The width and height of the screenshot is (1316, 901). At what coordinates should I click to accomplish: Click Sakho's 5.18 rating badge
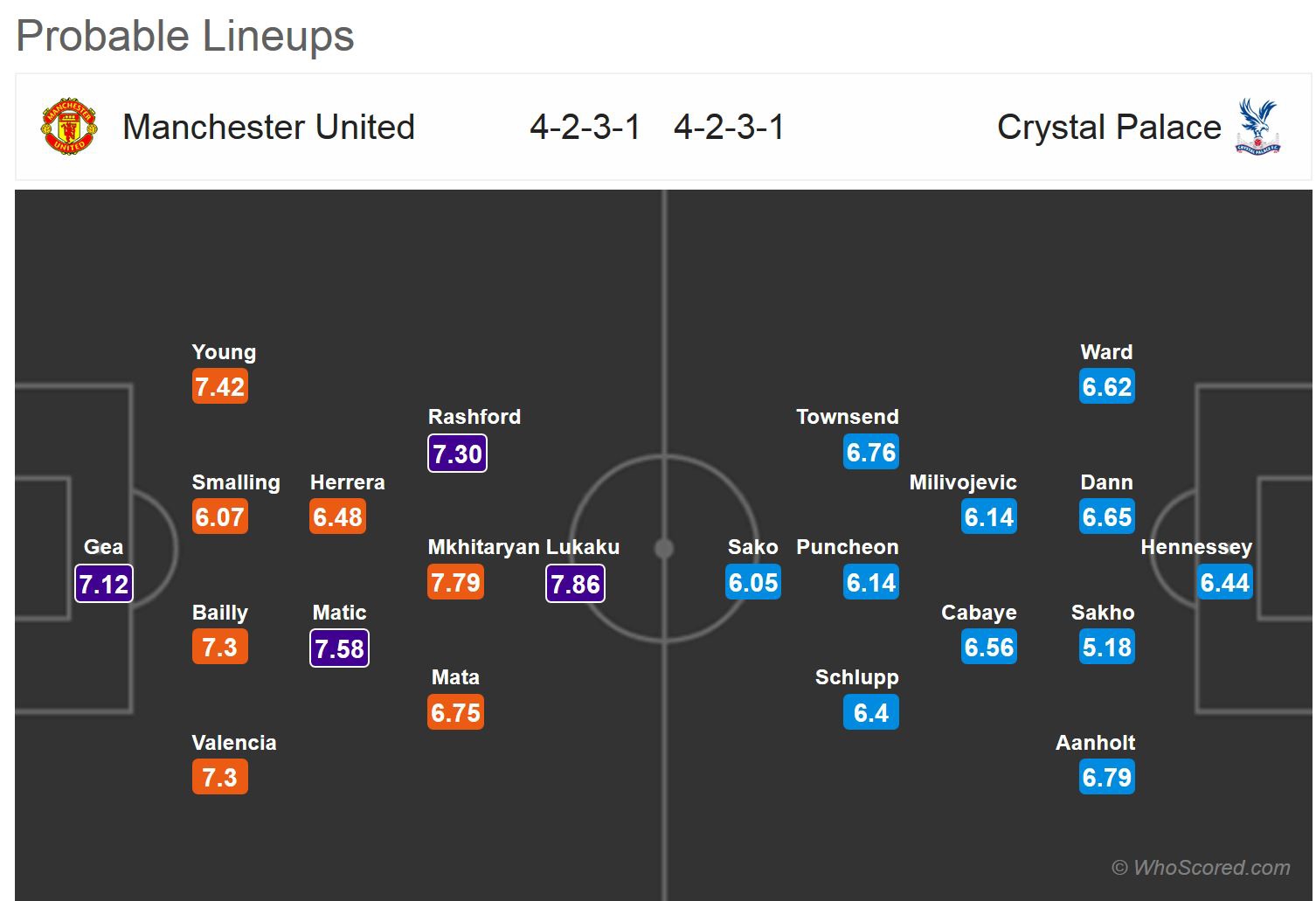coord(1106,648)
